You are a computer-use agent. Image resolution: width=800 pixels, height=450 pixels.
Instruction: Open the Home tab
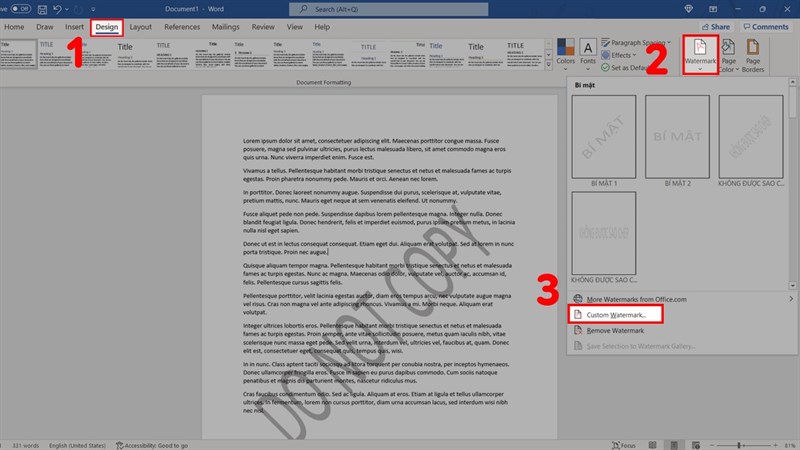[14, 27]
